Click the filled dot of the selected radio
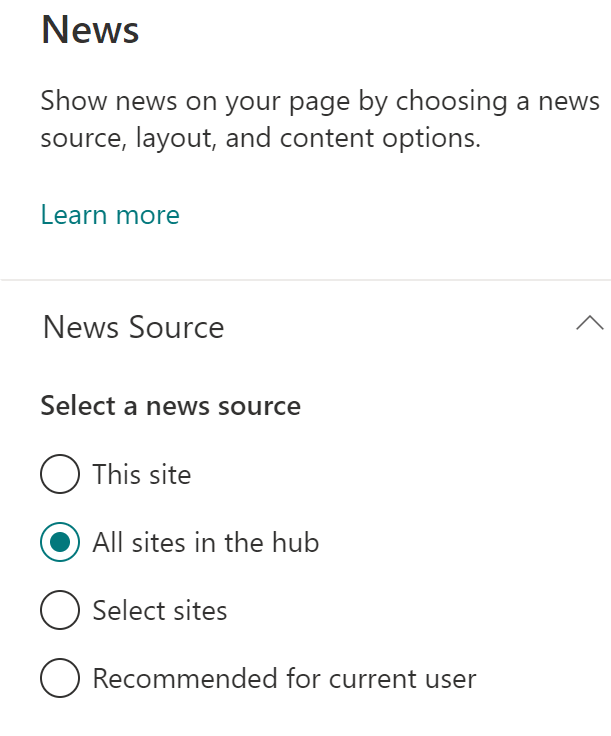This screenshot has height=736, width=611. 60,542
